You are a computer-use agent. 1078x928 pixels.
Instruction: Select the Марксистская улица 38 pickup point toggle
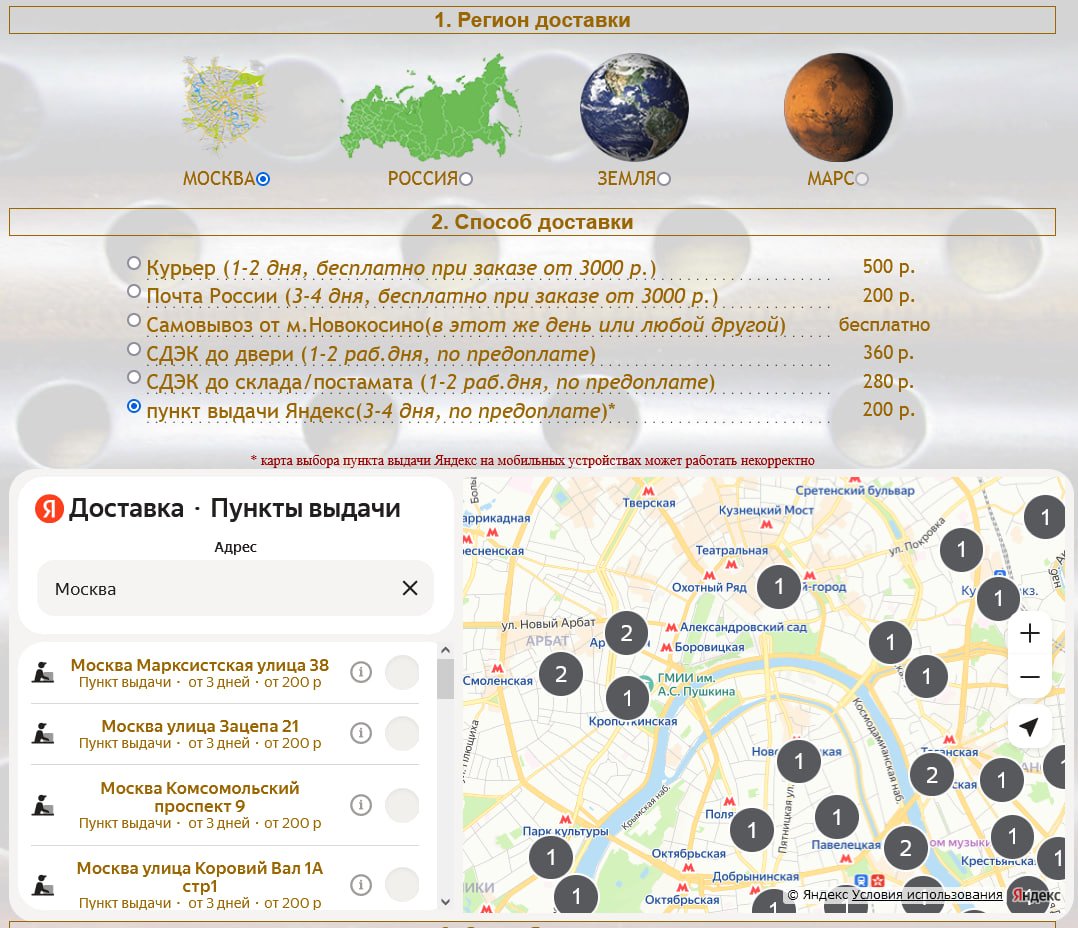402,672
